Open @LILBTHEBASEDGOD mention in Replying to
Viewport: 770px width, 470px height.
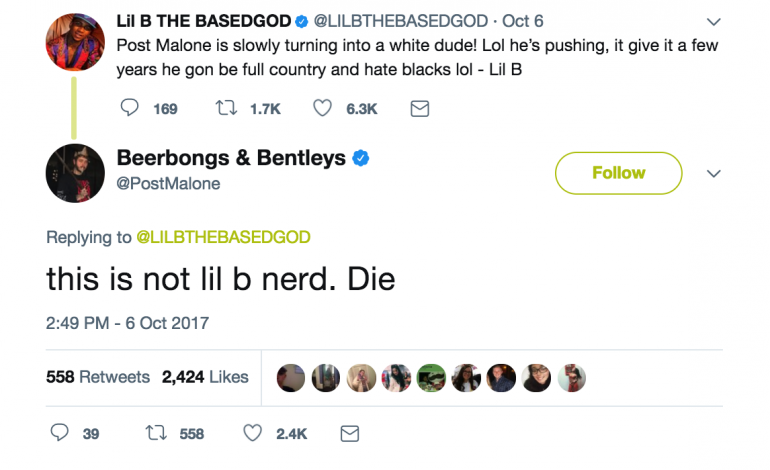[x=223, y=237]
